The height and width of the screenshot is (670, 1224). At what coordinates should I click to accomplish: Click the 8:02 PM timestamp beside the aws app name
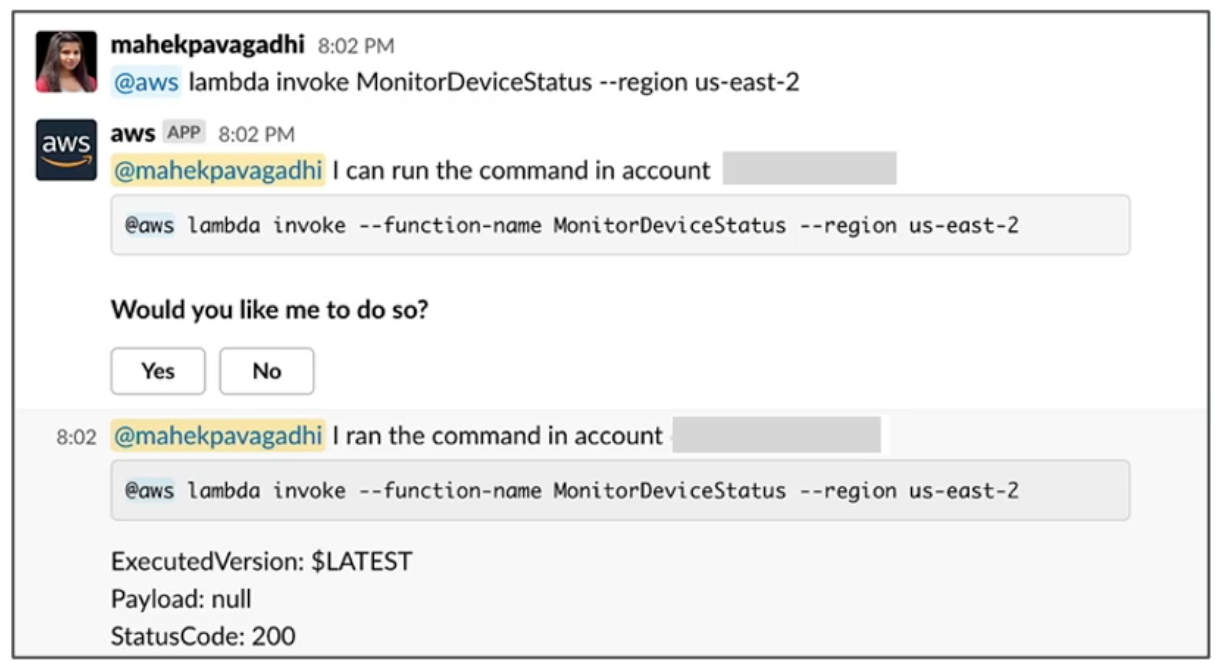point(256,134)
